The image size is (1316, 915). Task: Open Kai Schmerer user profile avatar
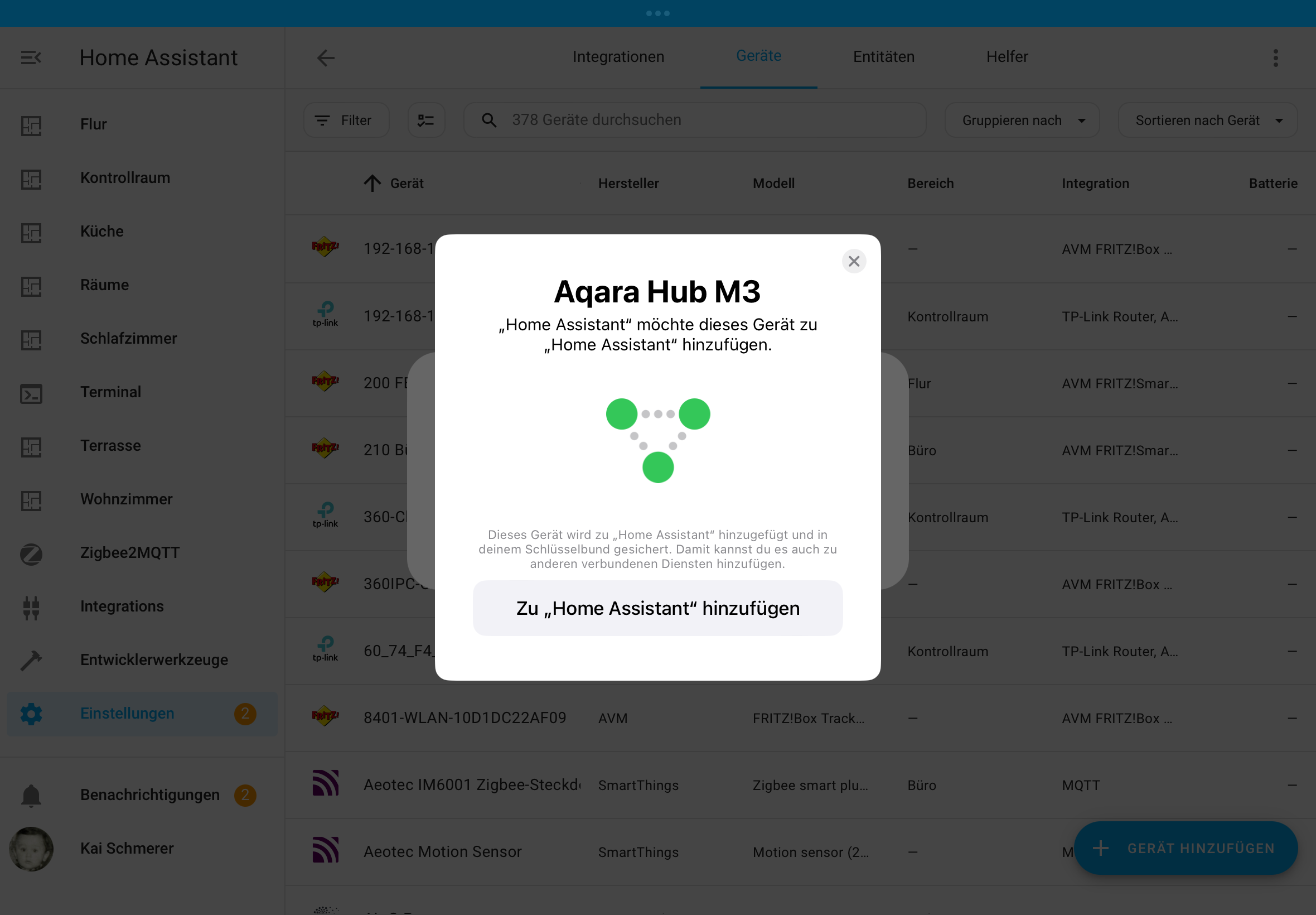[31, 849]
